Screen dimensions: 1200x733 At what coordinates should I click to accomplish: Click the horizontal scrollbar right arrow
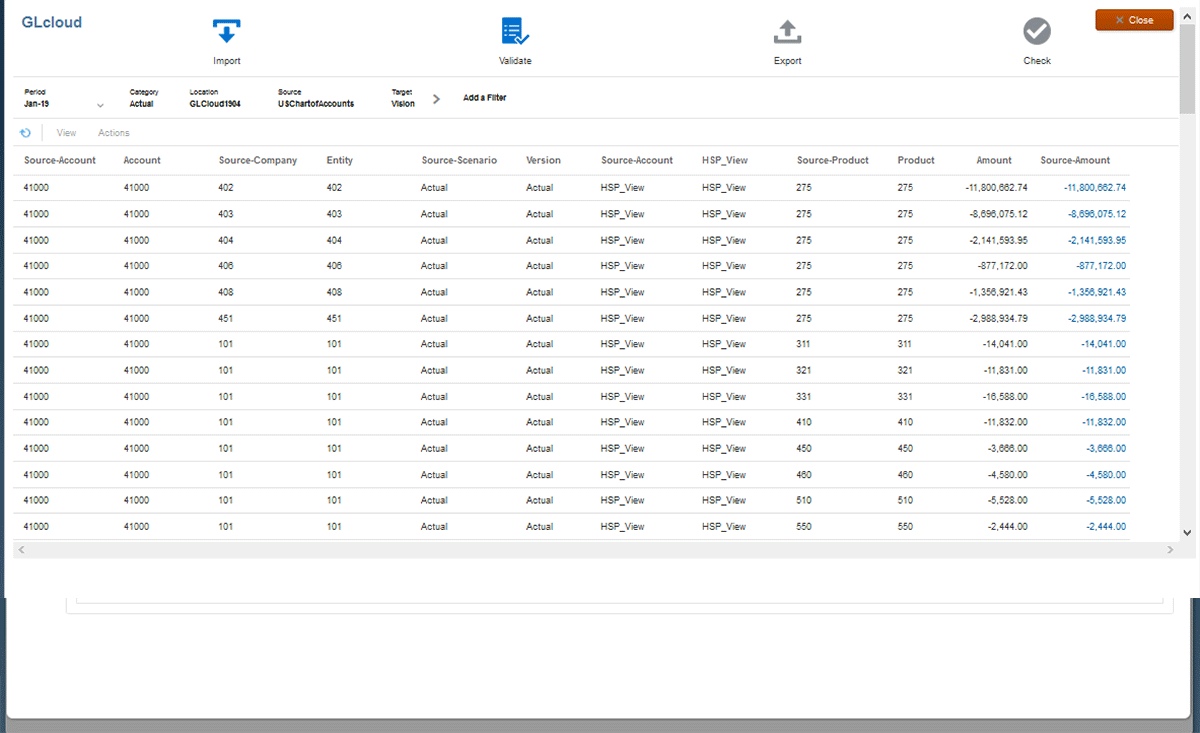(1170, 550)
